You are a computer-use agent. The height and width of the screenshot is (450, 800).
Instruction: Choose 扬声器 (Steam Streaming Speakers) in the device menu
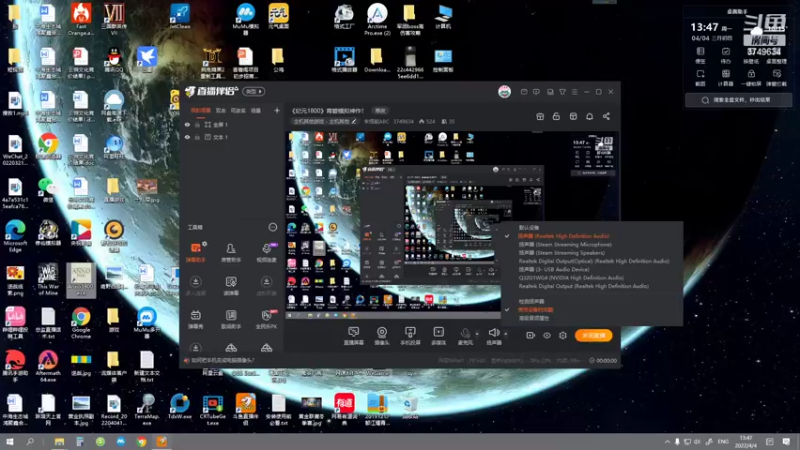tap(561, 253)
